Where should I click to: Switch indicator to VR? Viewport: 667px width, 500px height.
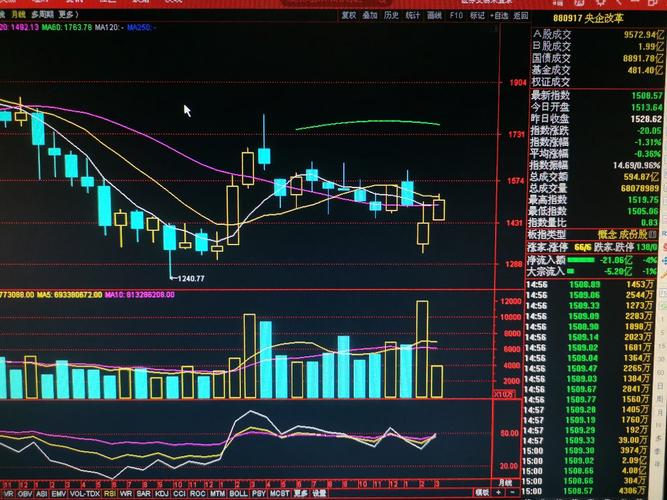(8, 494)
